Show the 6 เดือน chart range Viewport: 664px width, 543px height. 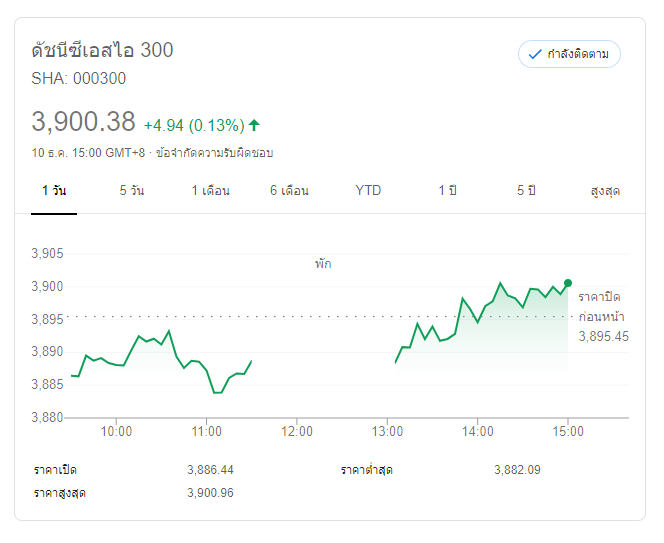click(289, 190)
